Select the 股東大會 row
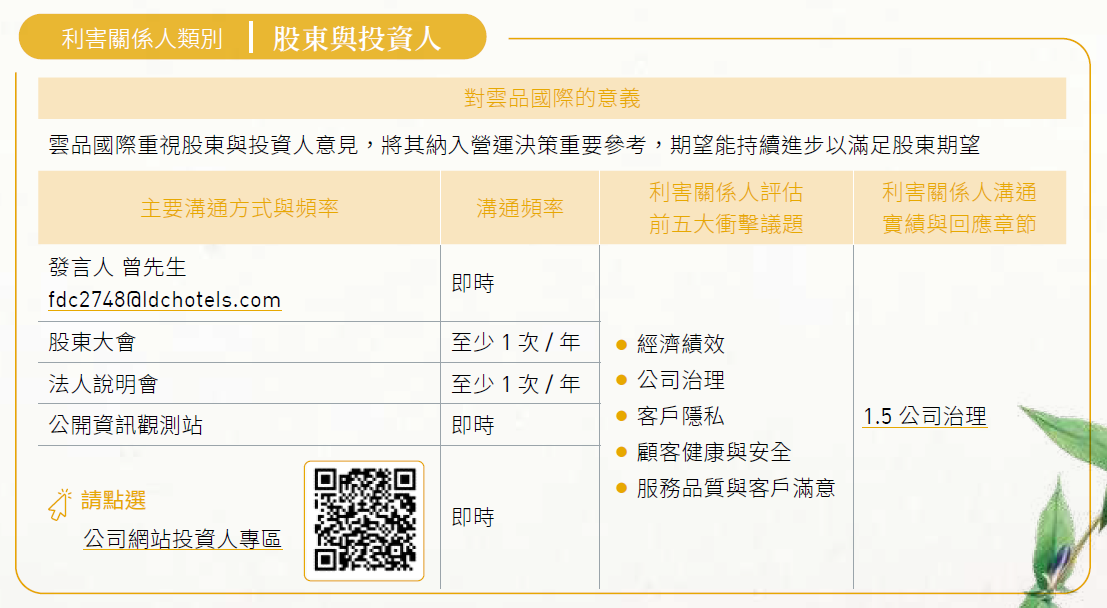The image size is (1107, 608). (x=319, y=342)
